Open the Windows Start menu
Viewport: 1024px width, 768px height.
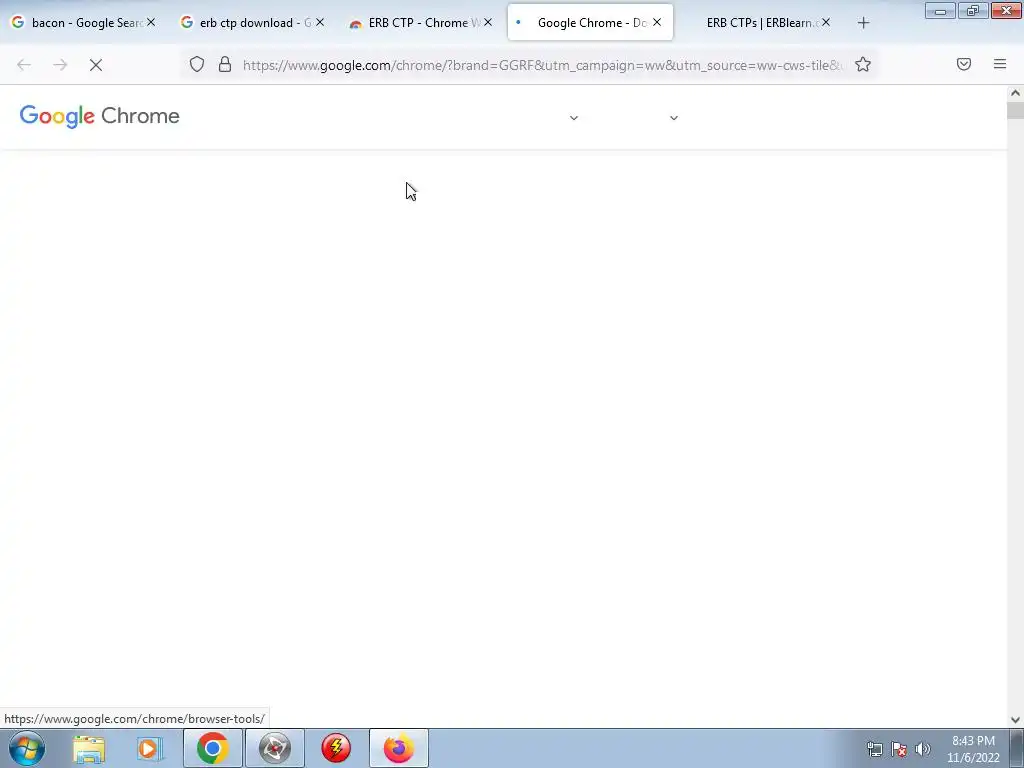pyautogui.click(x=27, y=748)
